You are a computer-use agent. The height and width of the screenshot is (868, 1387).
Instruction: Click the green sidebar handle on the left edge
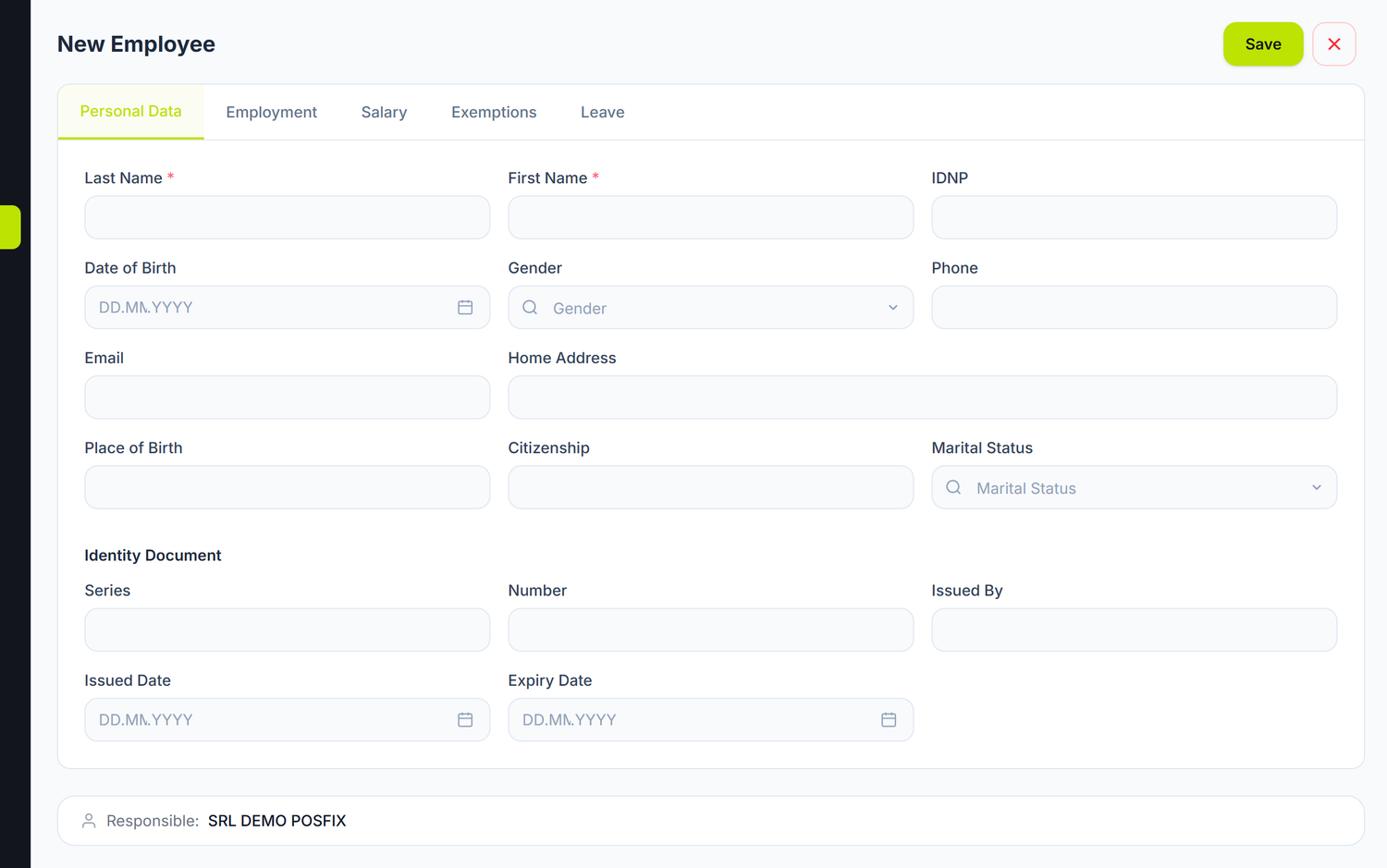tap(10, 227)
